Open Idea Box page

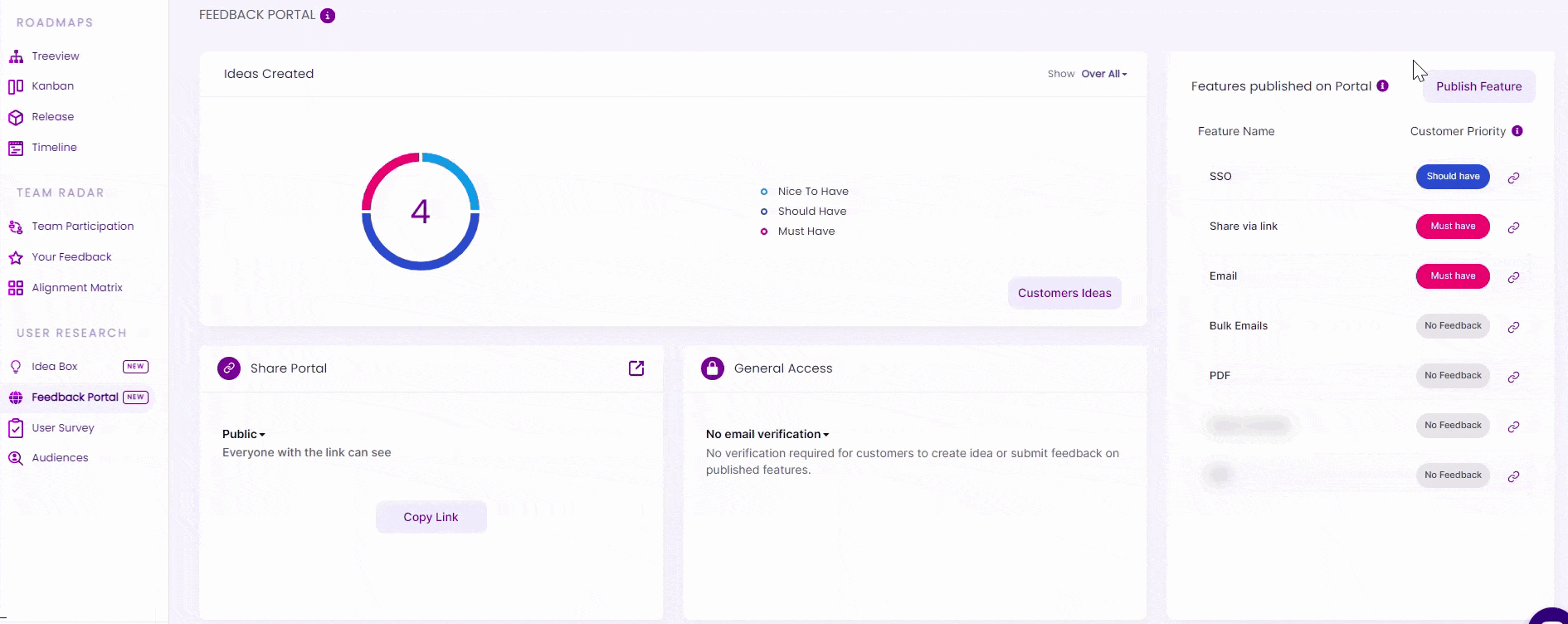pos(55,367)
